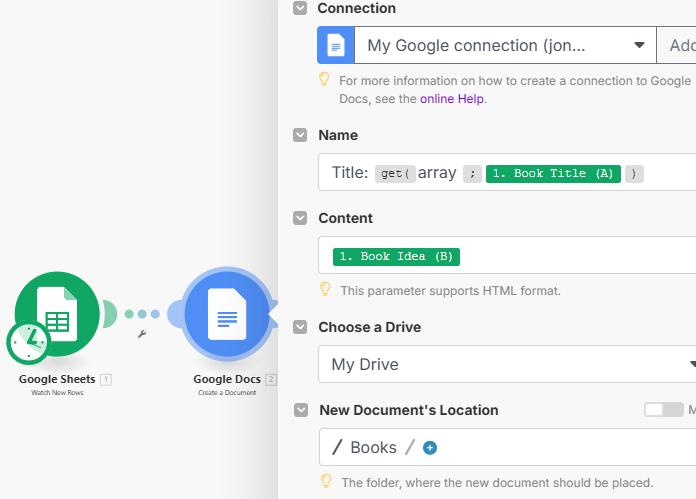Open the Choose a Drive dropdown
Screen dimensions: 696x499
pos(507,364)
